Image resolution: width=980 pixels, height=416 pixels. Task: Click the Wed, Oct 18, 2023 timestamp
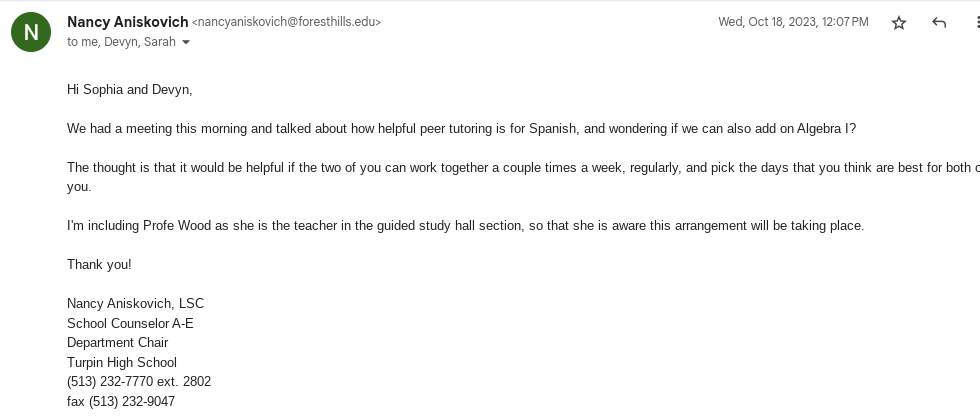point(793,22)
